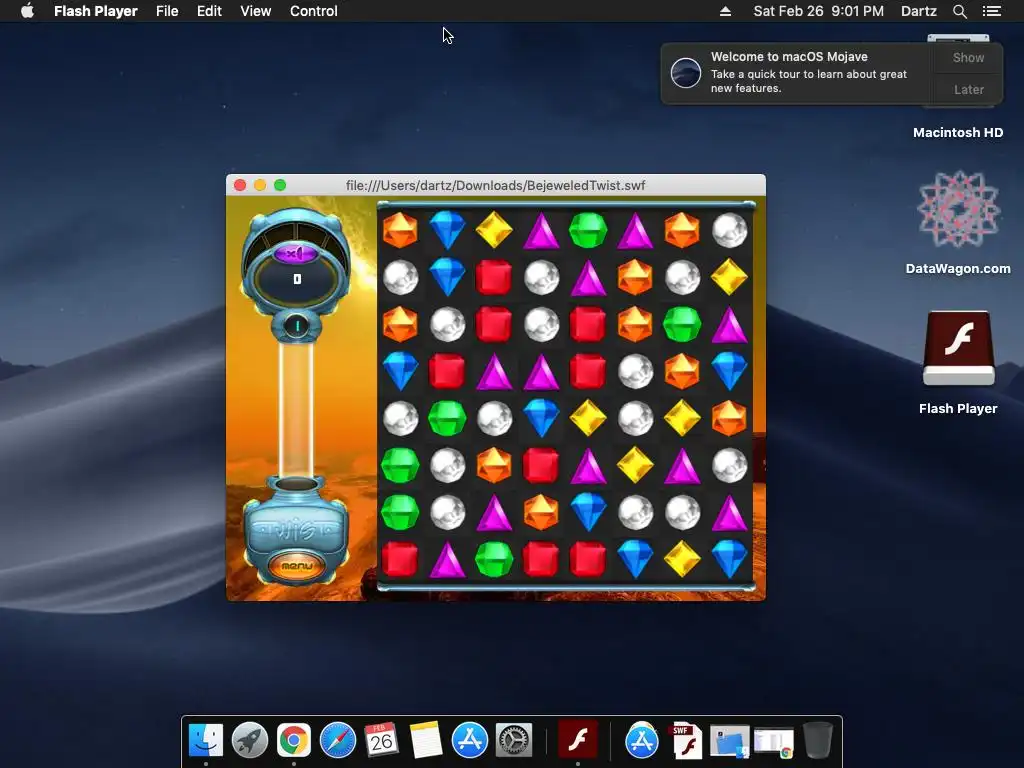The width and height of the screenshot is (1024, 768).
Task: Select the red gem in the sixth row
Action: [541, 465]
